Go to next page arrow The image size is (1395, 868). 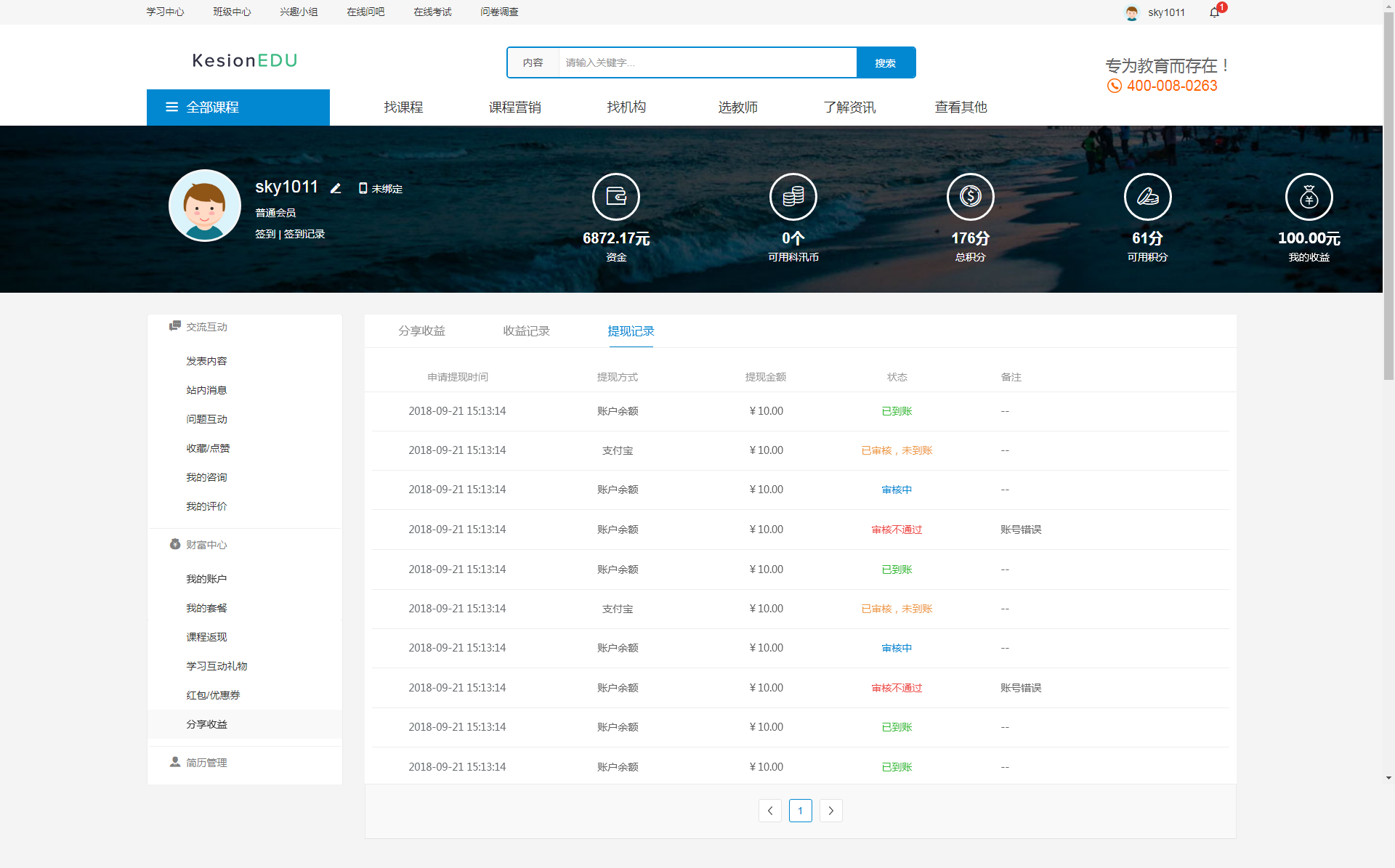830,811
